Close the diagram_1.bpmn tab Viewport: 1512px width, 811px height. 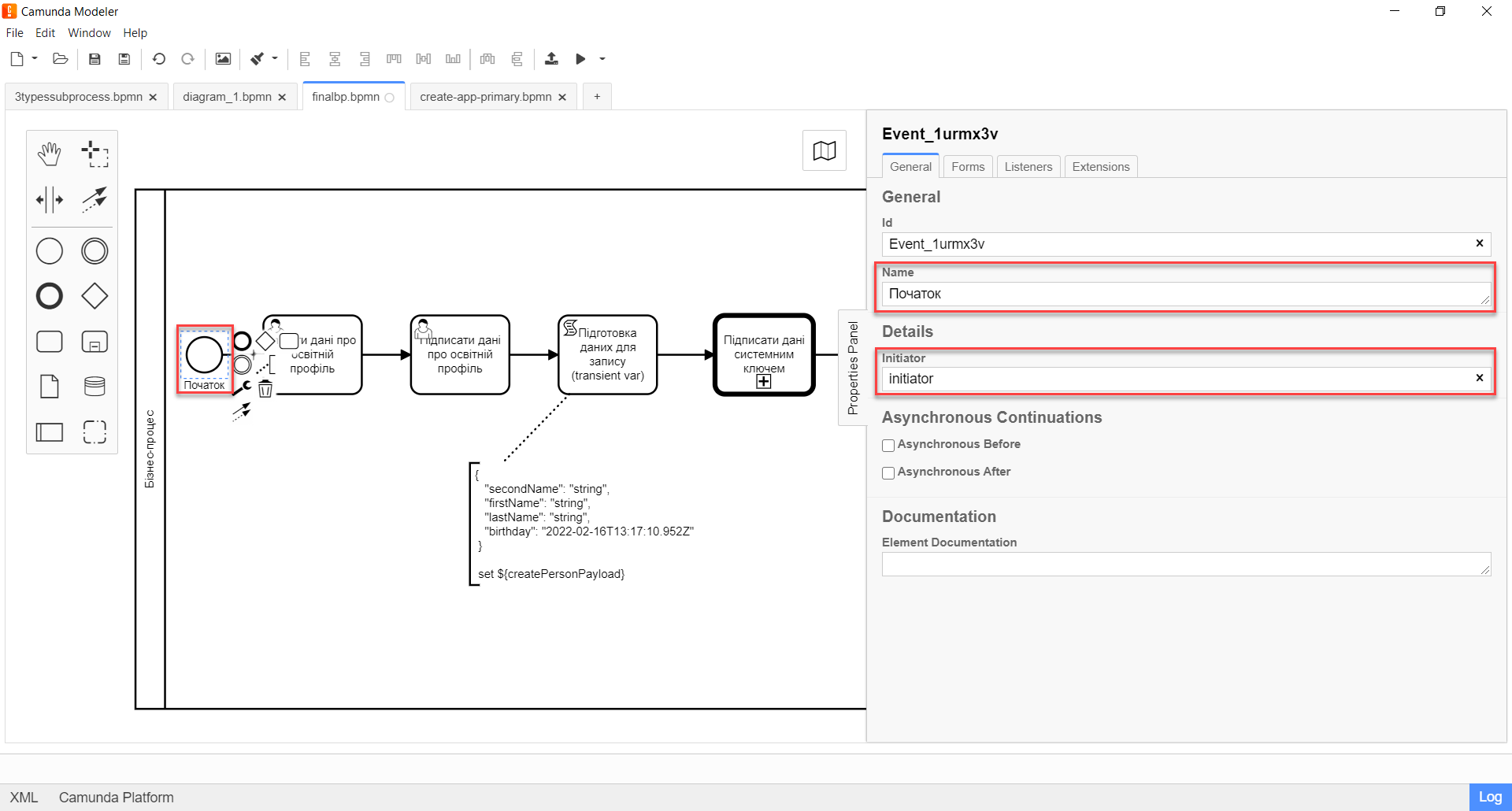coord(282,98)
